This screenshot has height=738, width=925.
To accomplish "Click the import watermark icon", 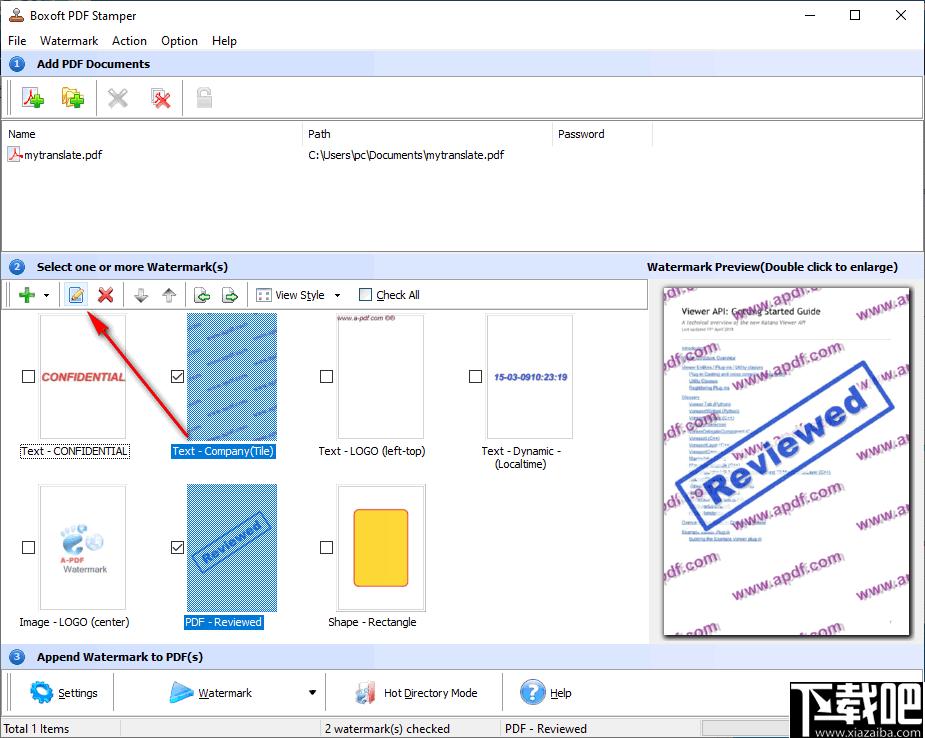I will coord(202,295).
